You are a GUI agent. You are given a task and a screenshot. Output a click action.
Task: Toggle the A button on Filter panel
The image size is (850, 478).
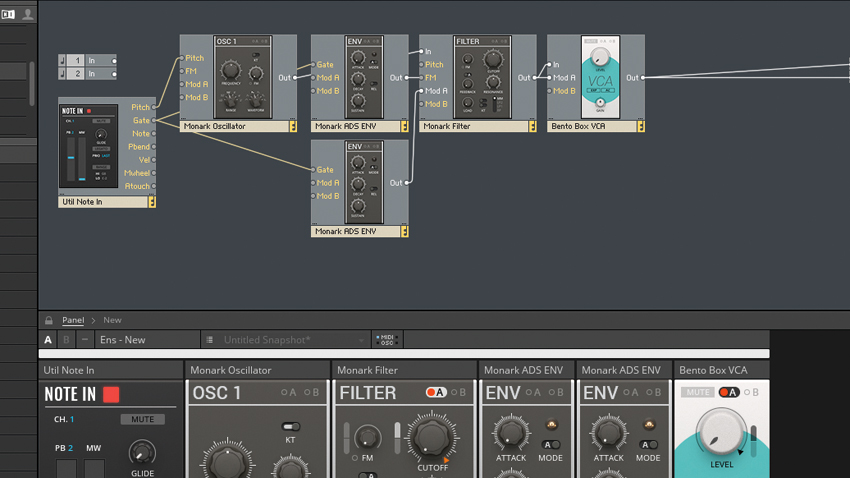pyautogui.click(x=436, y=393)
